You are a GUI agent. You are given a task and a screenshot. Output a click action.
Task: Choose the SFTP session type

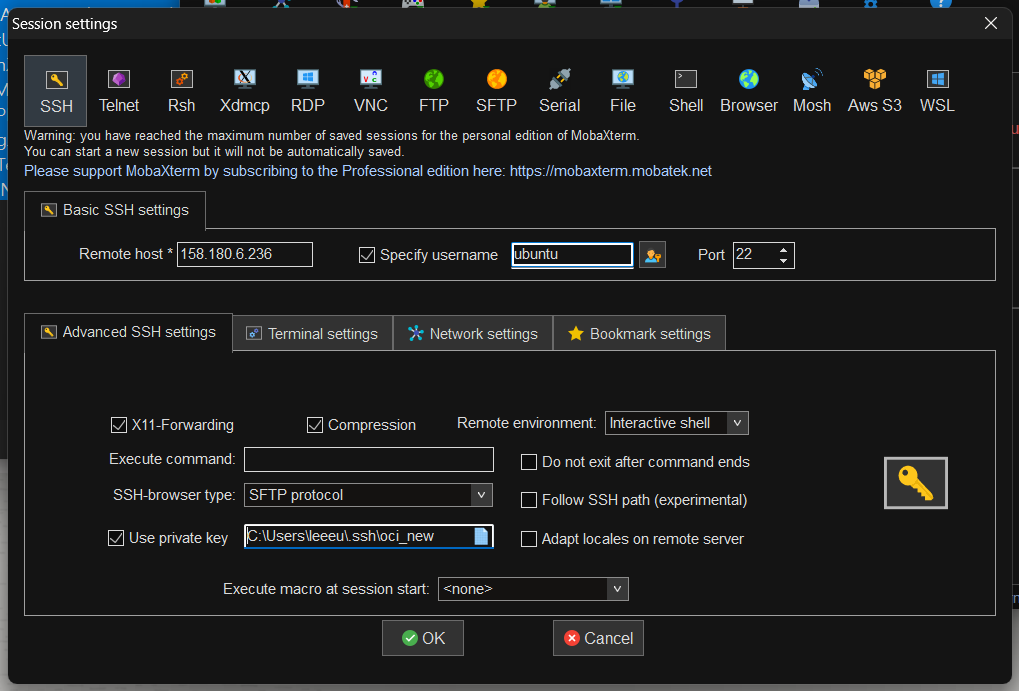click(497, 91)
